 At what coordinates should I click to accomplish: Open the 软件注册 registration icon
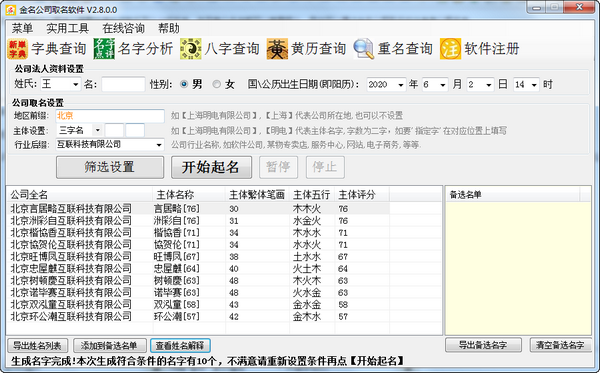click(450, 49)
